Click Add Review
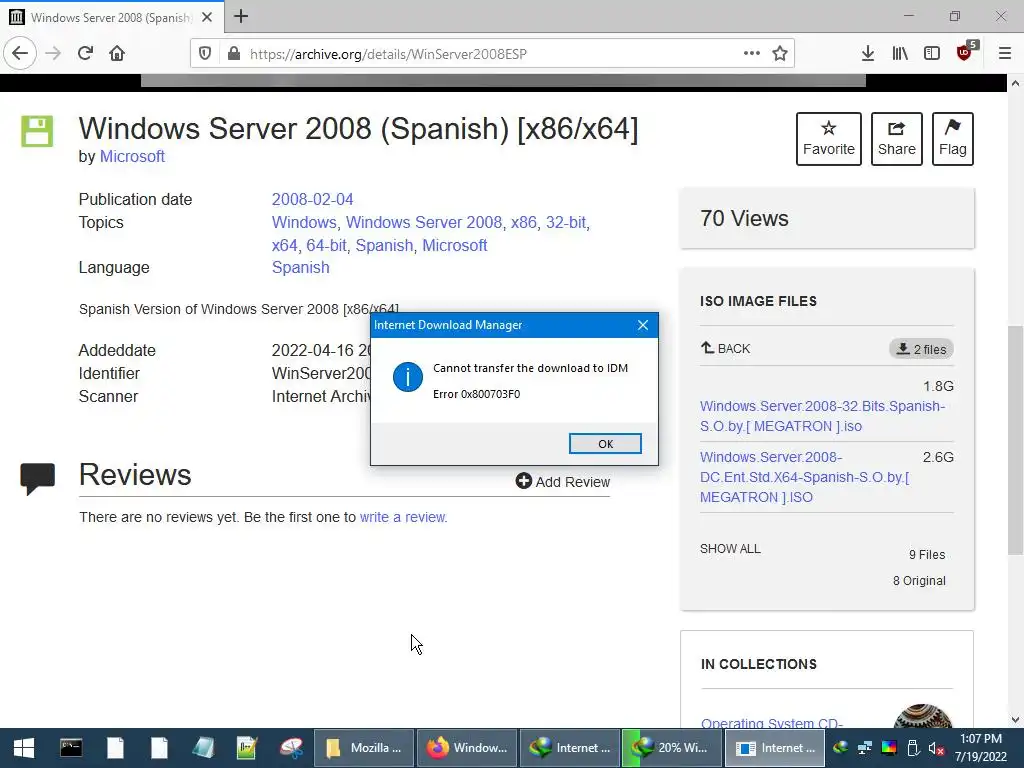 [x=562, y=482]
